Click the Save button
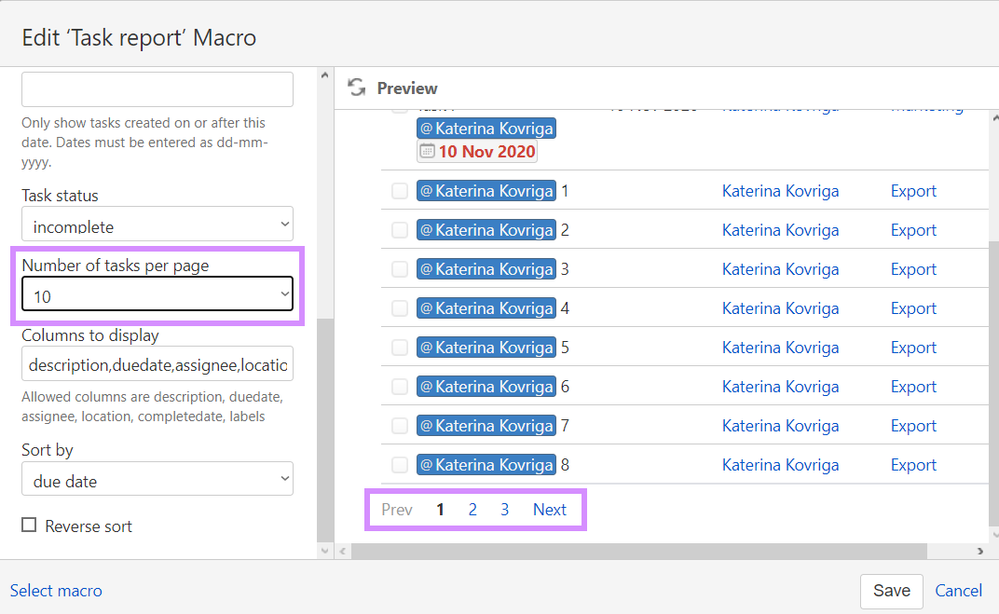999x614 pixels. (891, 591)
